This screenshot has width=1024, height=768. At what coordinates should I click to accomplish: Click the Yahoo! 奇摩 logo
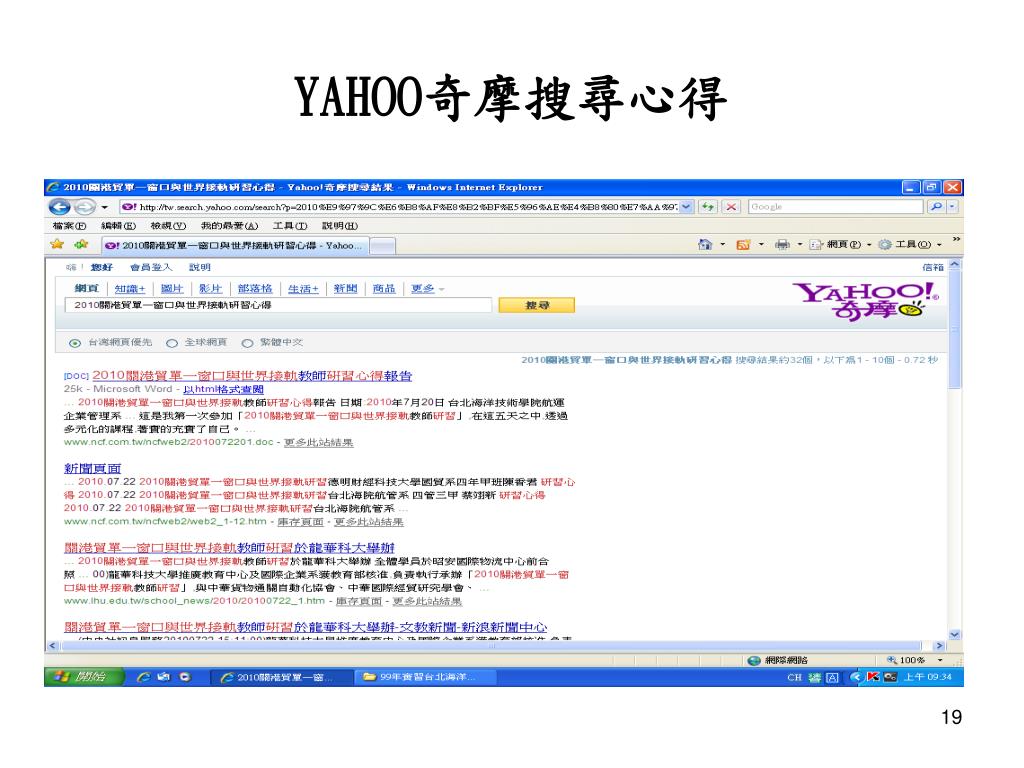tap(865, 301)
